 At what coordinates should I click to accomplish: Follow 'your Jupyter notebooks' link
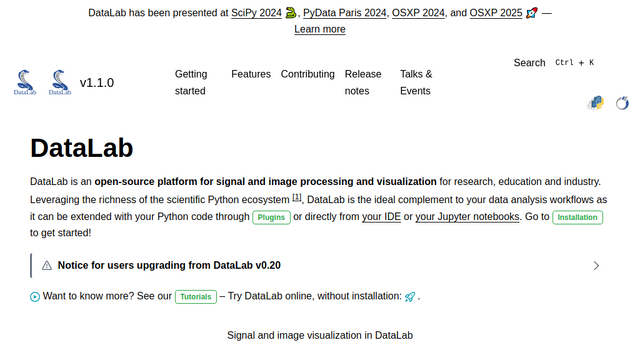[x=467, y=217]
